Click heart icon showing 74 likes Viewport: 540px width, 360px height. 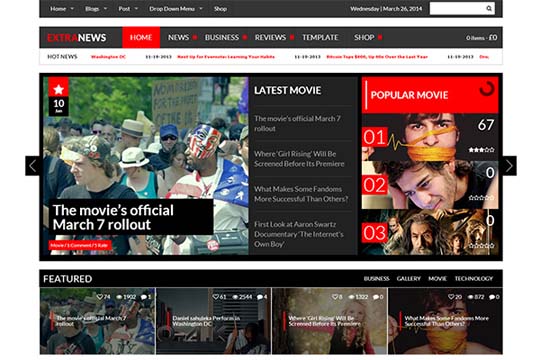point(100,297)
